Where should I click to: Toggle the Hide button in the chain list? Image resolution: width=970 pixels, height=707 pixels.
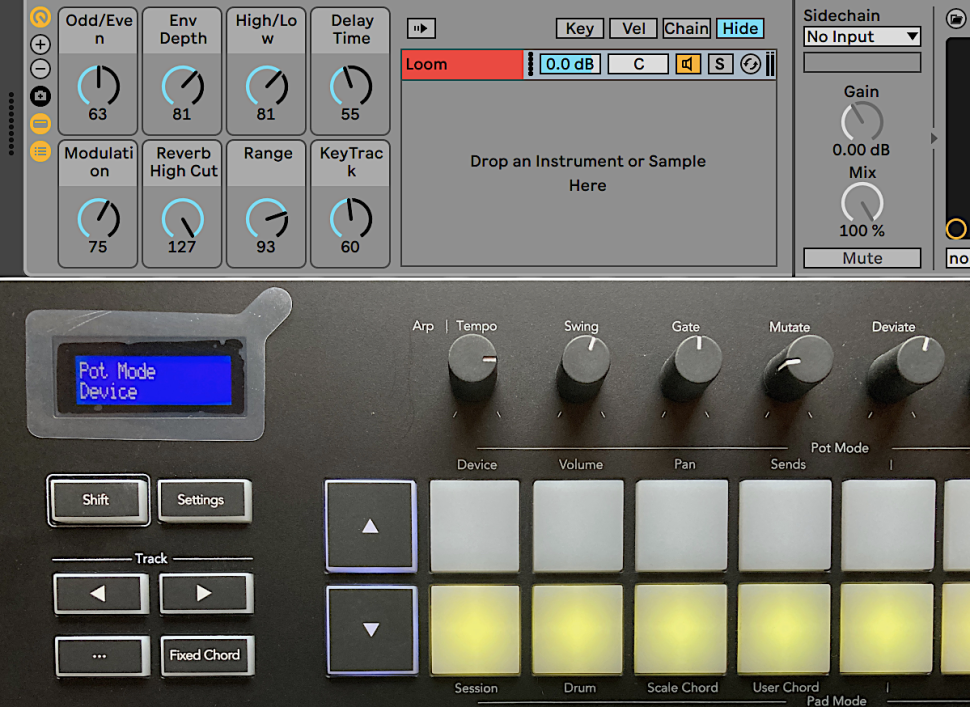[x=740, y=29]
